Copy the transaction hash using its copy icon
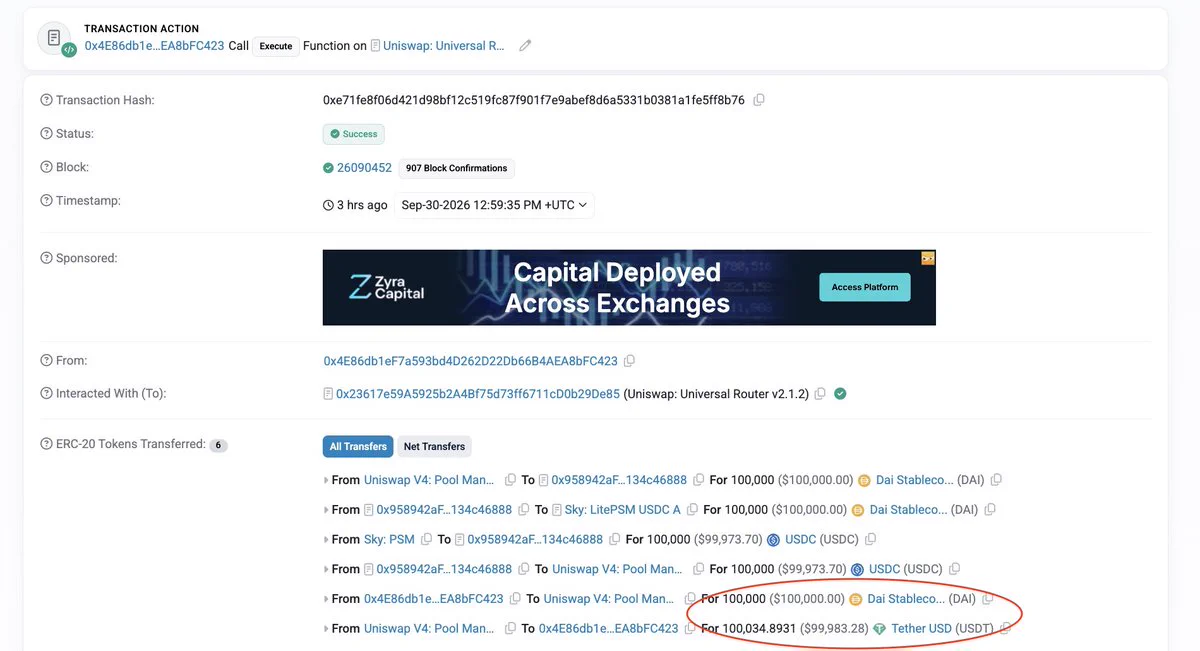Viewport: 1200px width, 651px height. pyautogui.click(x=759, y=100)
